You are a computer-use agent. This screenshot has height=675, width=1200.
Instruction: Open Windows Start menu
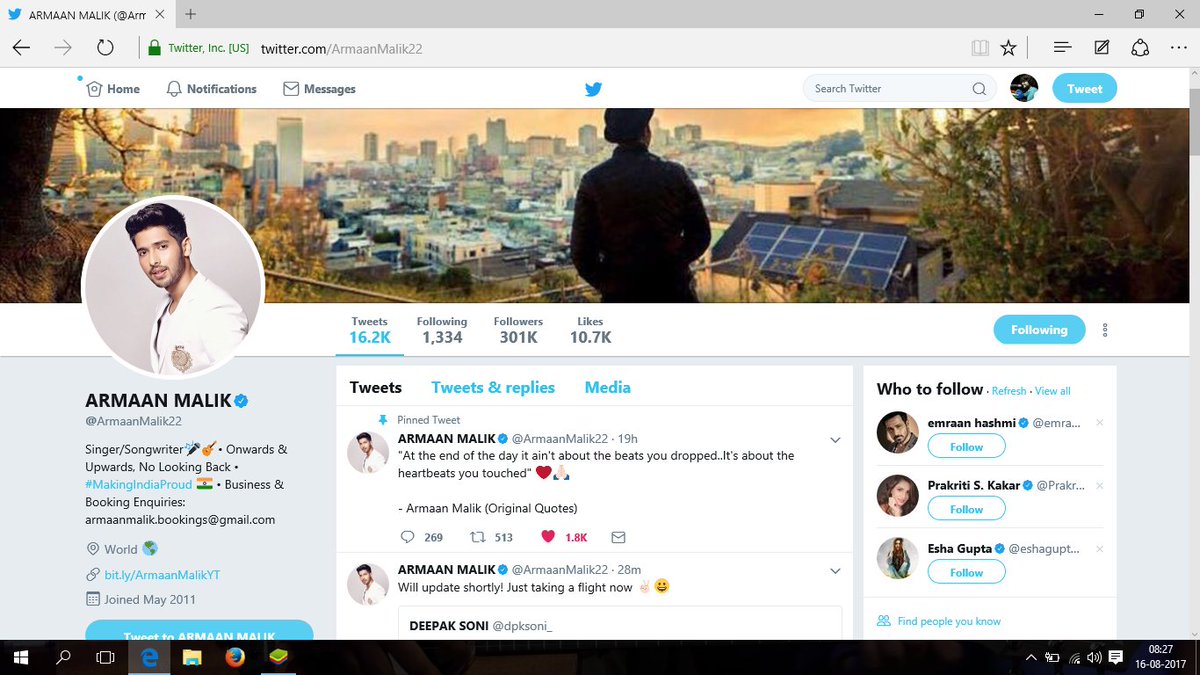click(x=21, y=657)
